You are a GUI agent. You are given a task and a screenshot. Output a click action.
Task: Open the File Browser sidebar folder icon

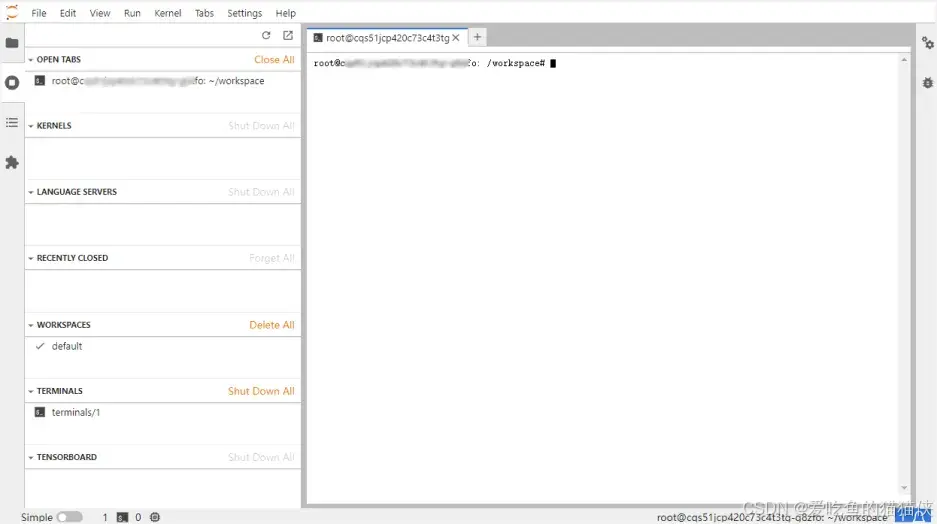[12, 43]
